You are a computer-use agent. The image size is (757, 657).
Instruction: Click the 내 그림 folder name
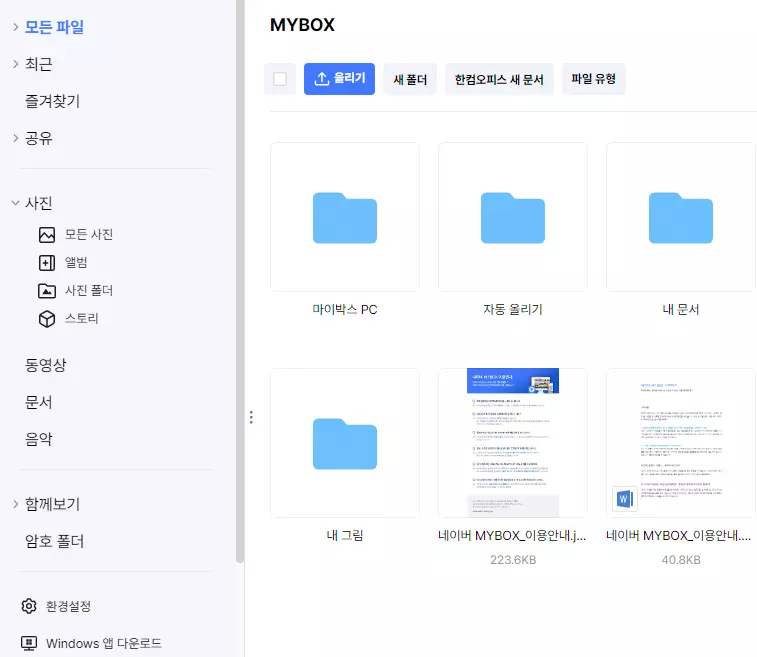[345, 535]
